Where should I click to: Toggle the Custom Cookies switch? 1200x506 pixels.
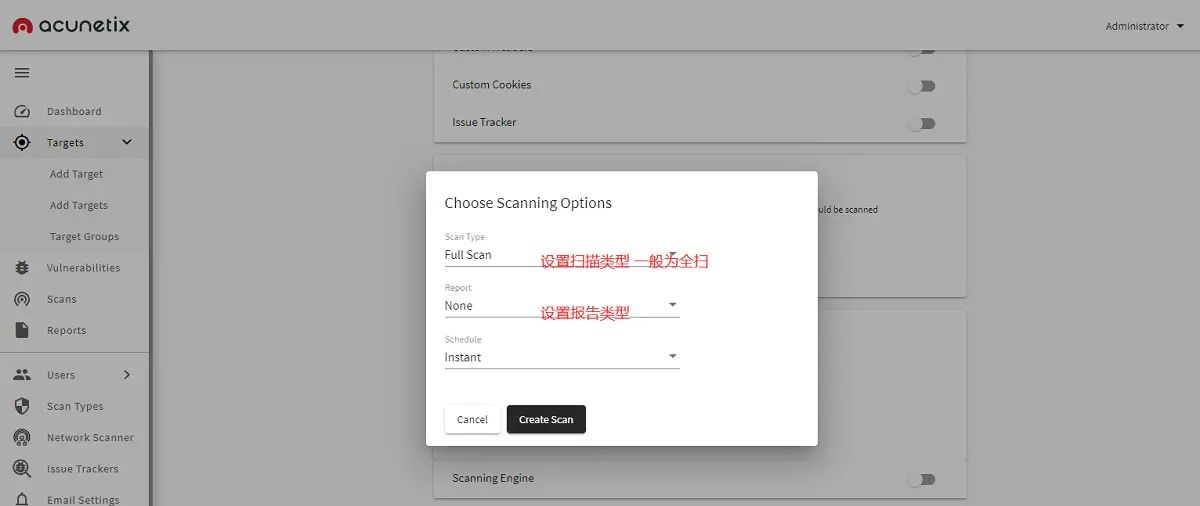[920, 86]
